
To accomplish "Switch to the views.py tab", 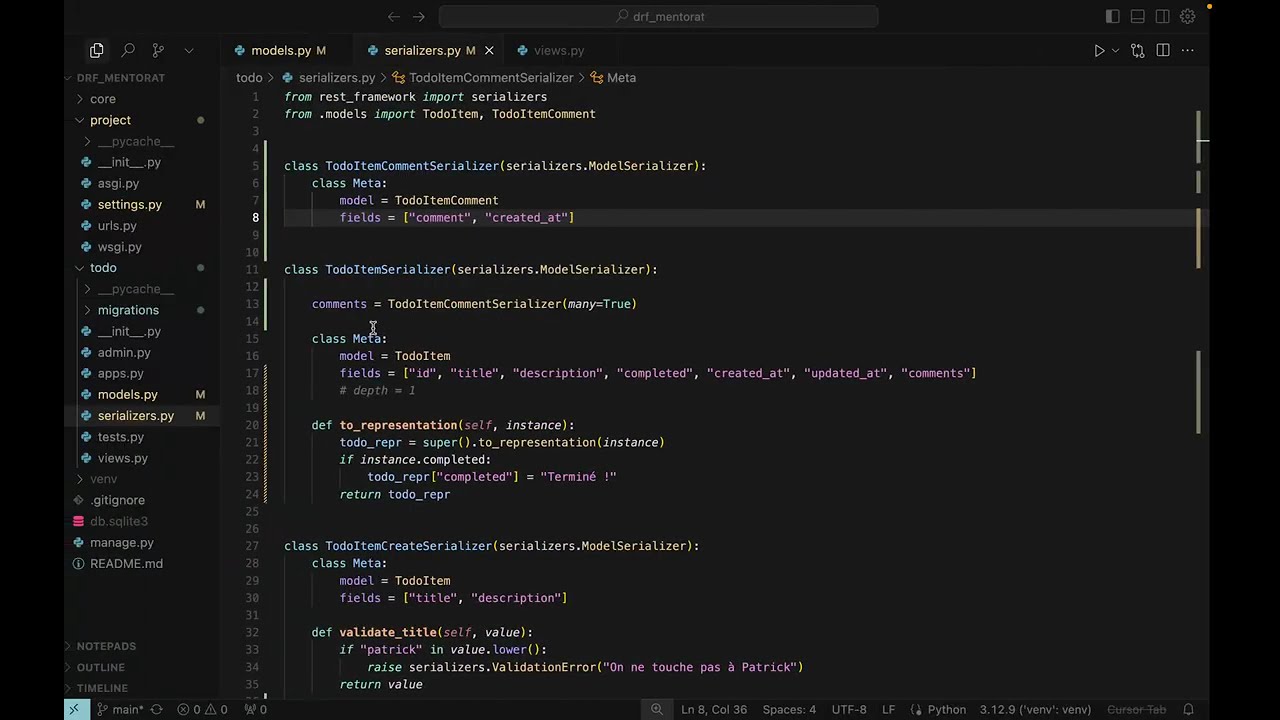I will [559, 50].
